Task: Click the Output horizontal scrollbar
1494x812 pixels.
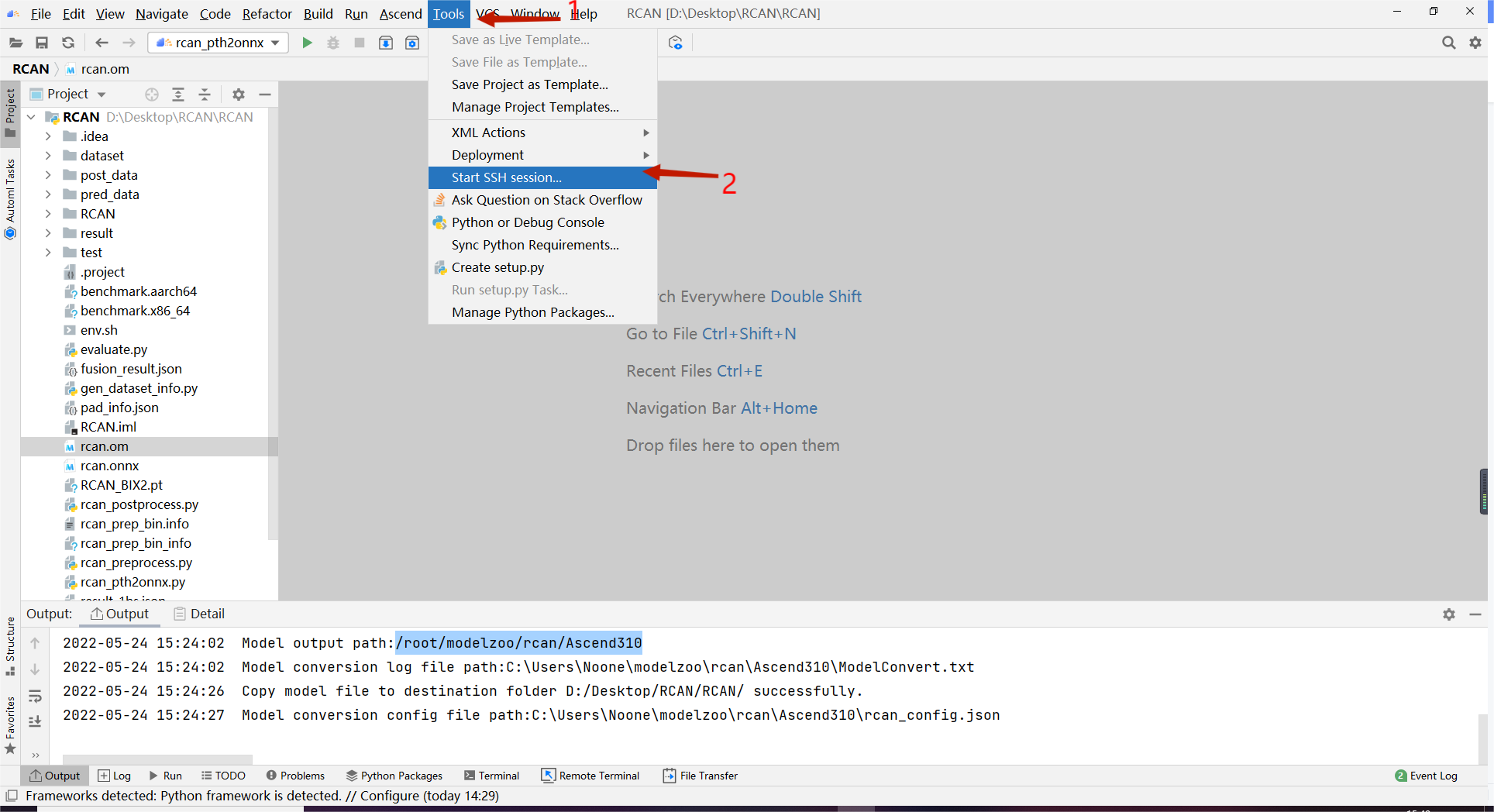Action: (157, 759)
